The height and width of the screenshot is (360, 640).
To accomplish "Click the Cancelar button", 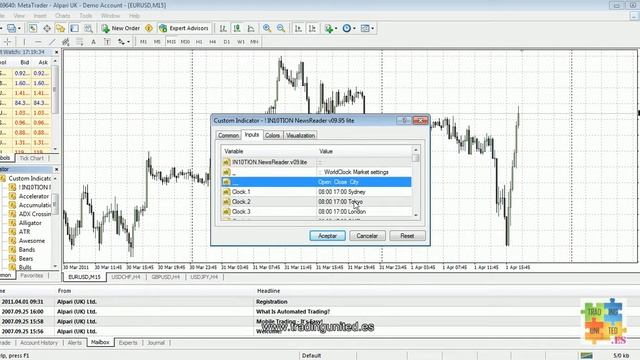I will tap(367, 236).
